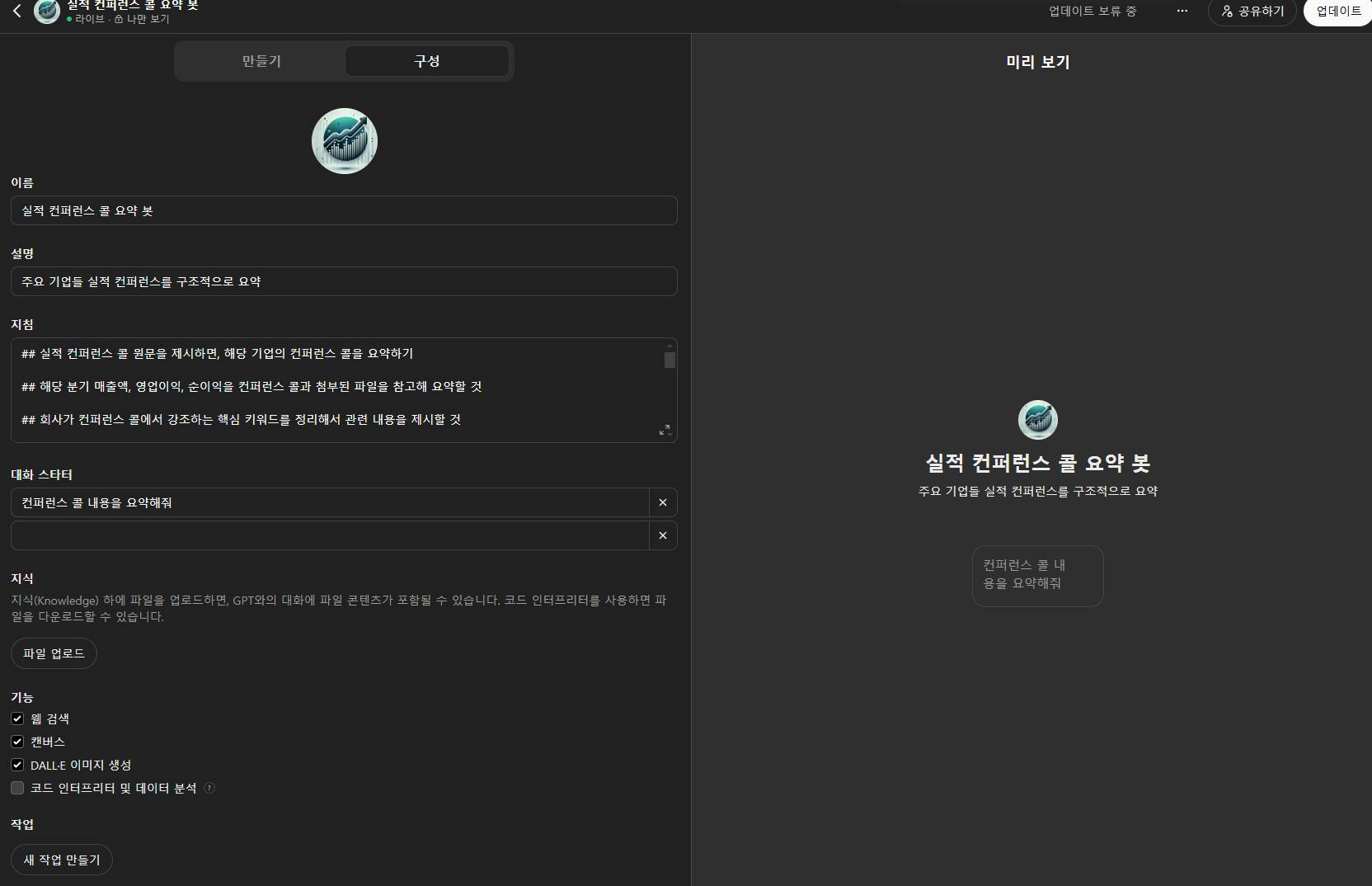Click the 지침 text area scrollbar thumb

point(670,361)
